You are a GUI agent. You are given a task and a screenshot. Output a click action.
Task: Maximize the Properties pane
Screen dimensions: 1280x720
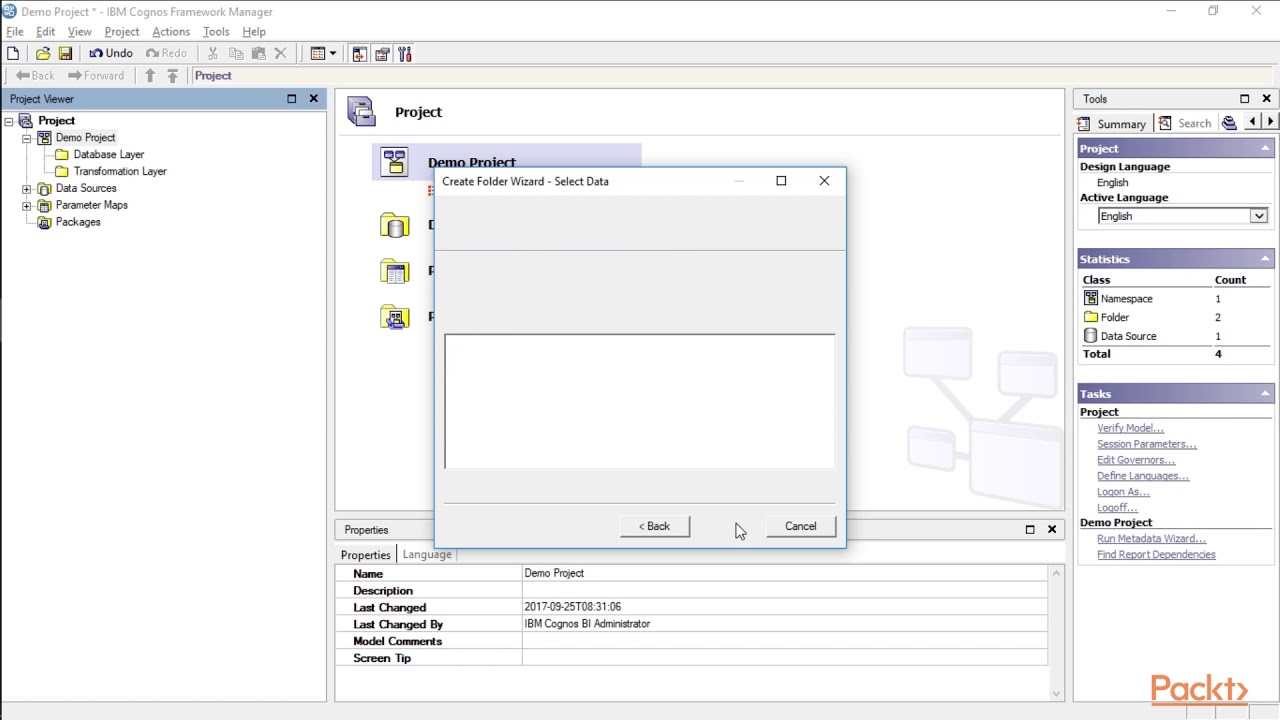click(1030, 529)
